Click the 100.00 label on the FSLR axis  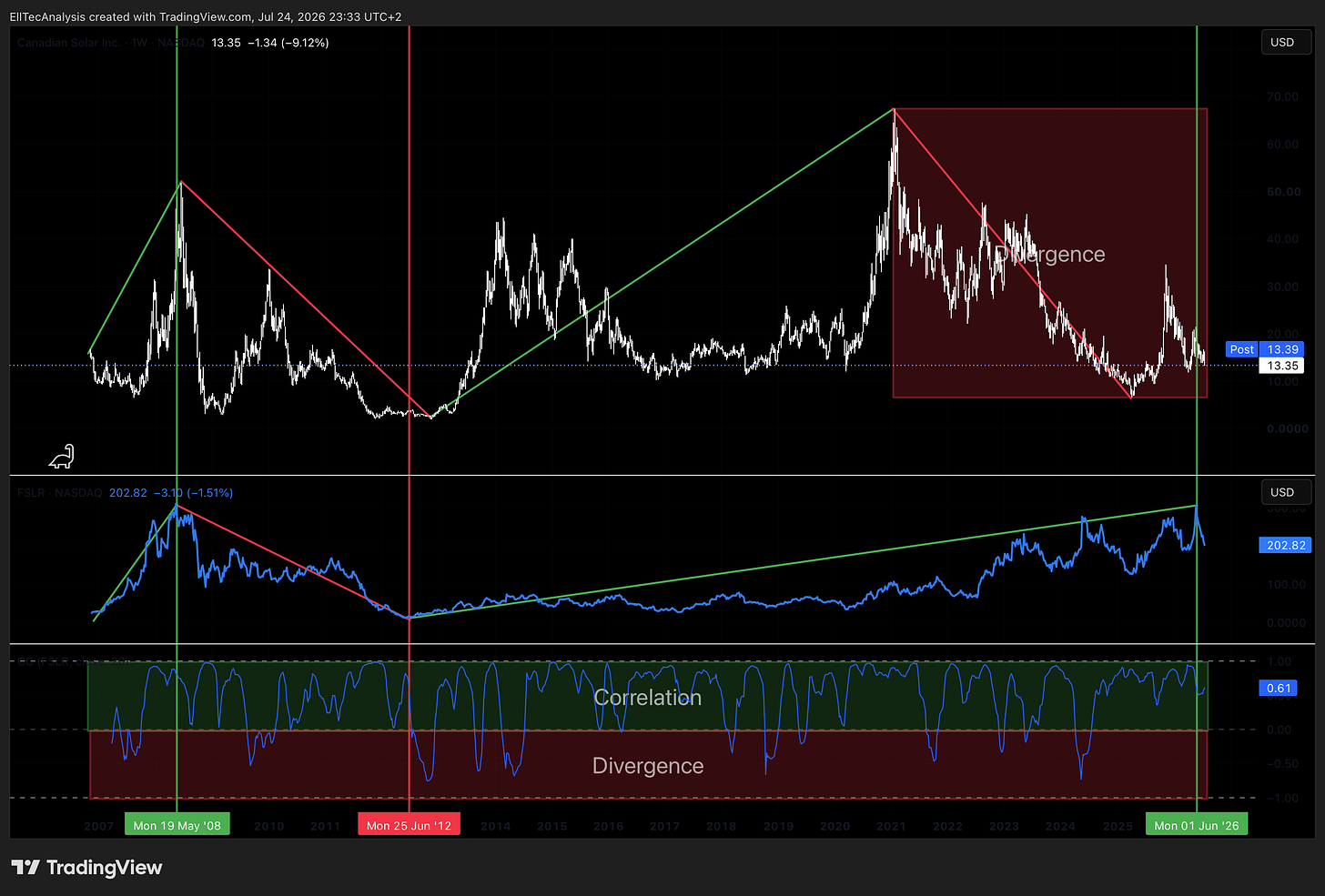1286,584
